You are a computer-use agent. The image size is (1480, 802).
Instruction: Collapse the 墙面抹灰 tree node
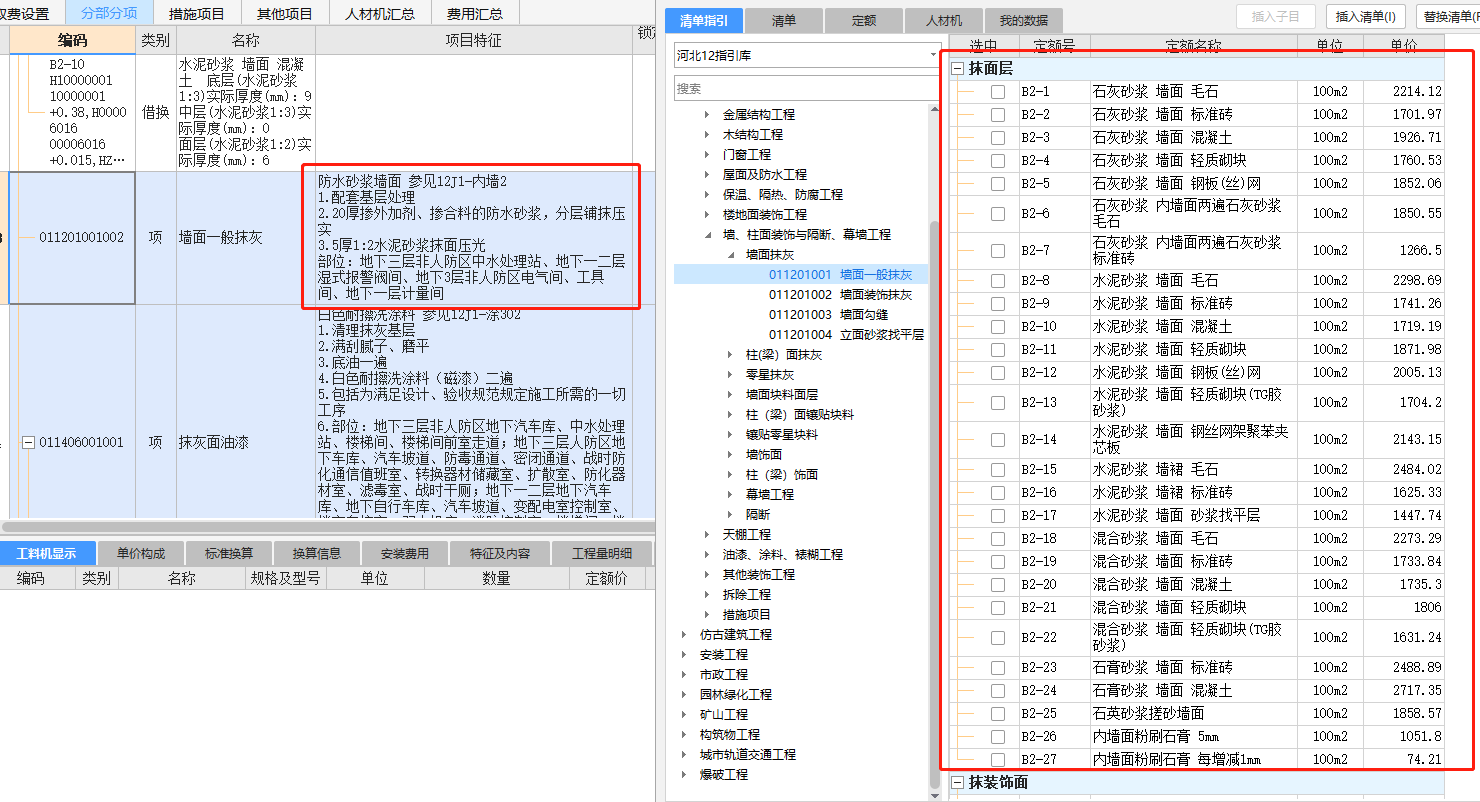(x=732, y=255)
